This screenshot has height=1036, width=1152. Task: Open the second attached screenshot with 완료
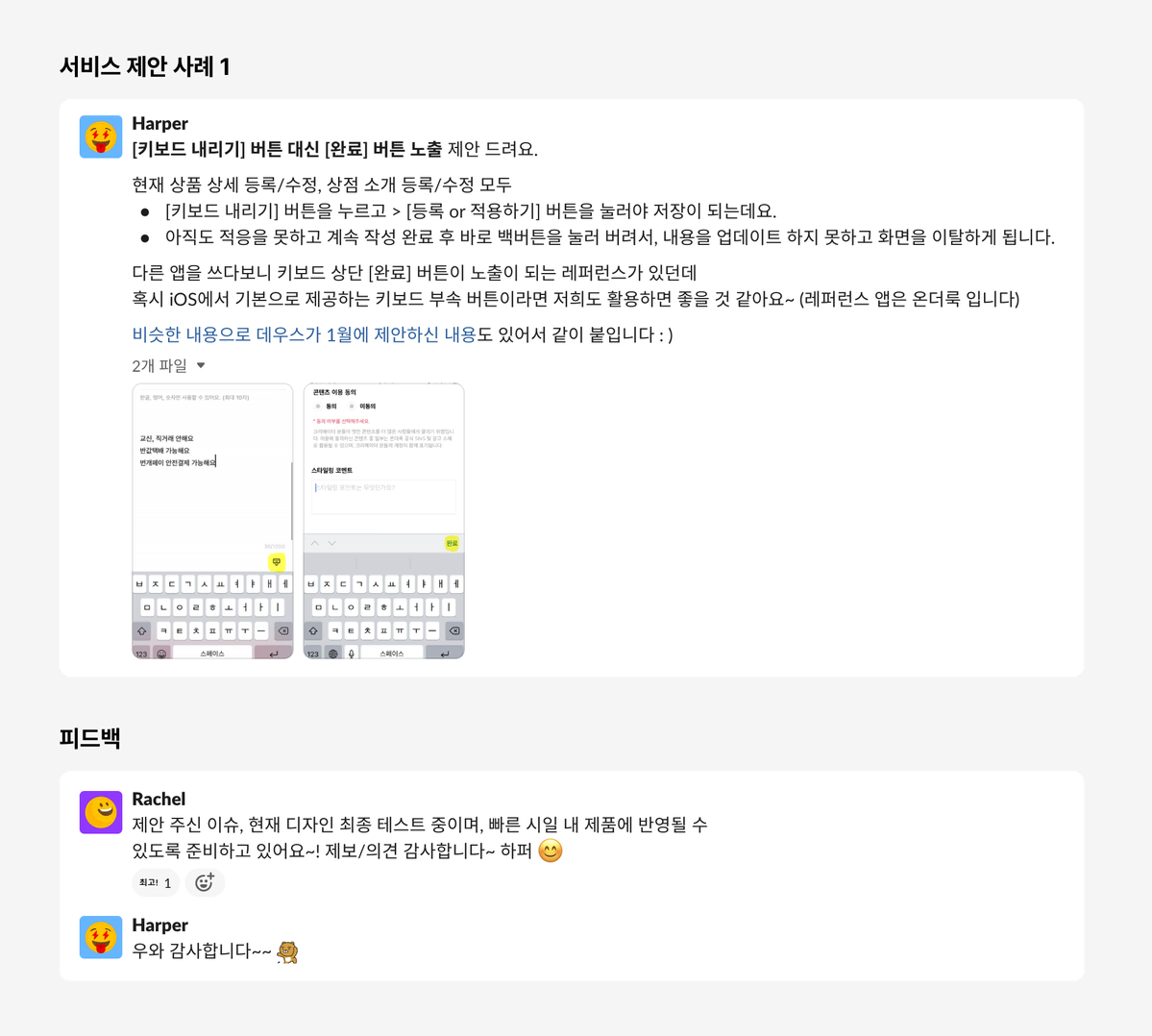[x=383, y=521]
